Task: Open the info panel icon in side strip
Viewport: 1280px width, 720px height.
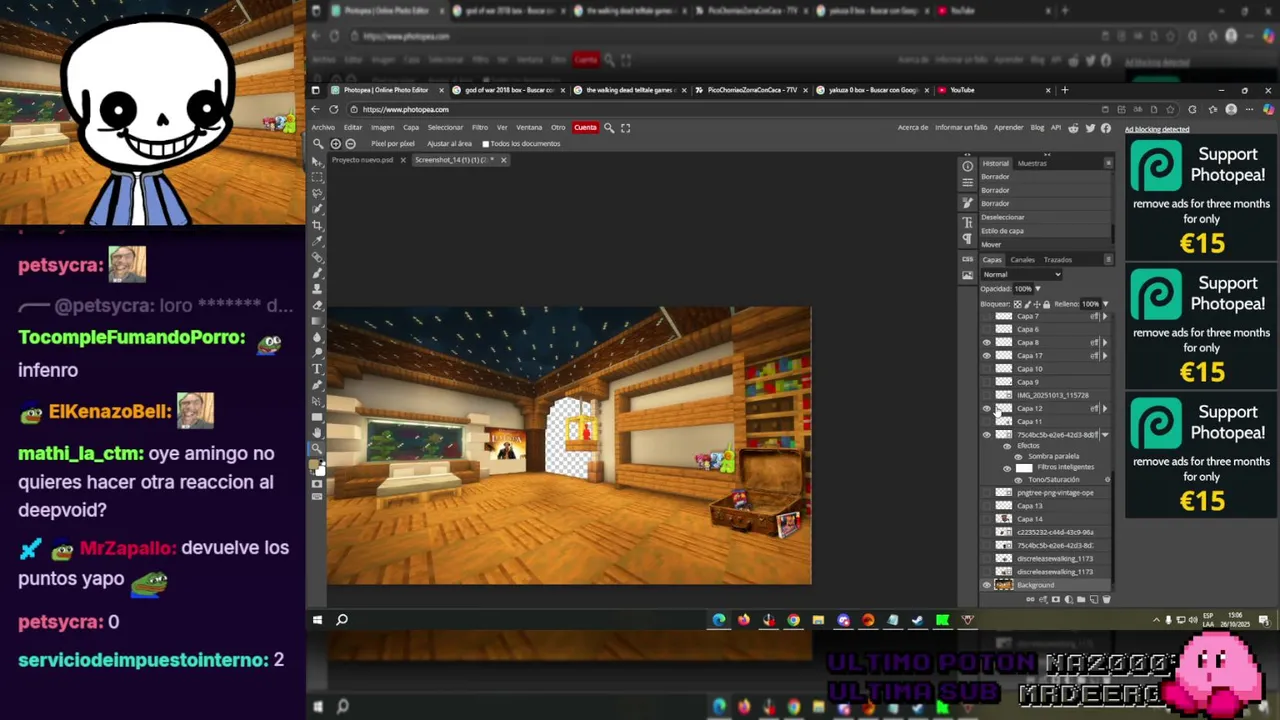Action: [x=968, y=166]
